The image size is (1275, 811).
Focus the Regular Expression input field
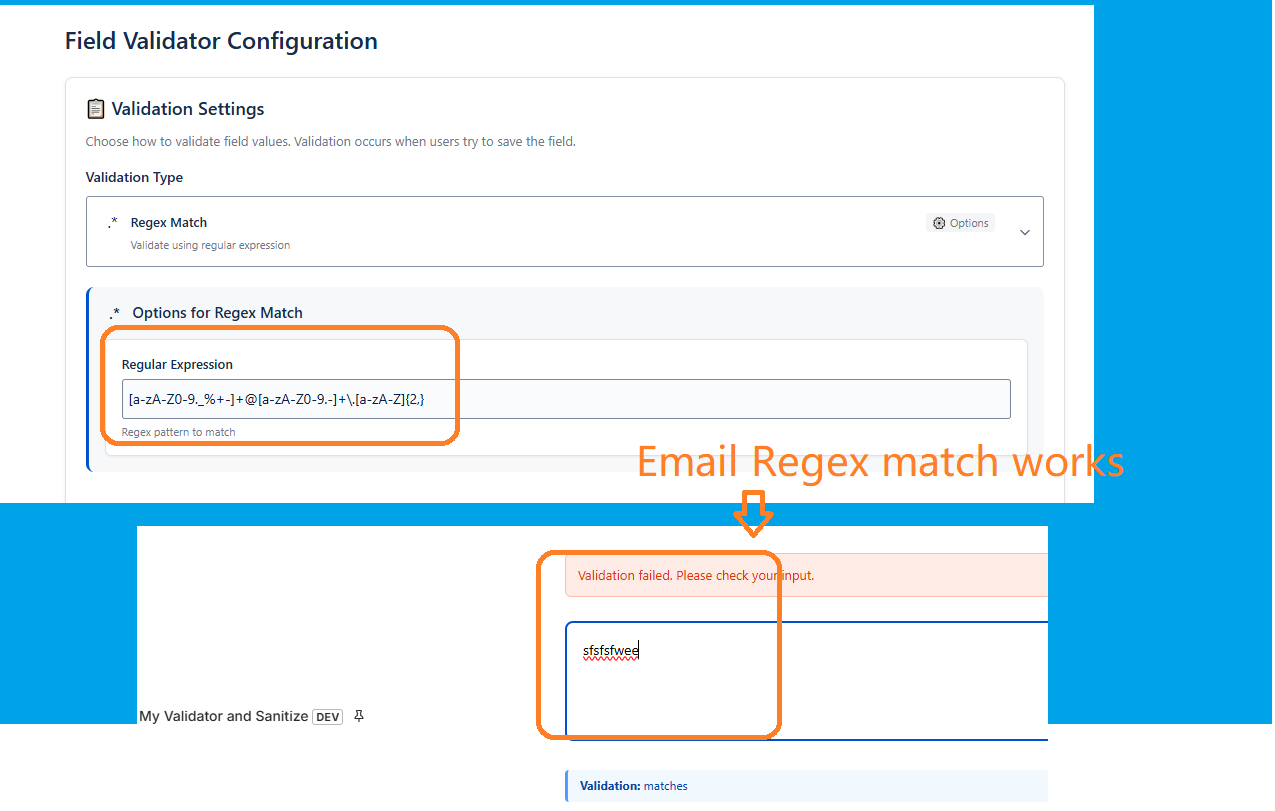pos(566,399)
